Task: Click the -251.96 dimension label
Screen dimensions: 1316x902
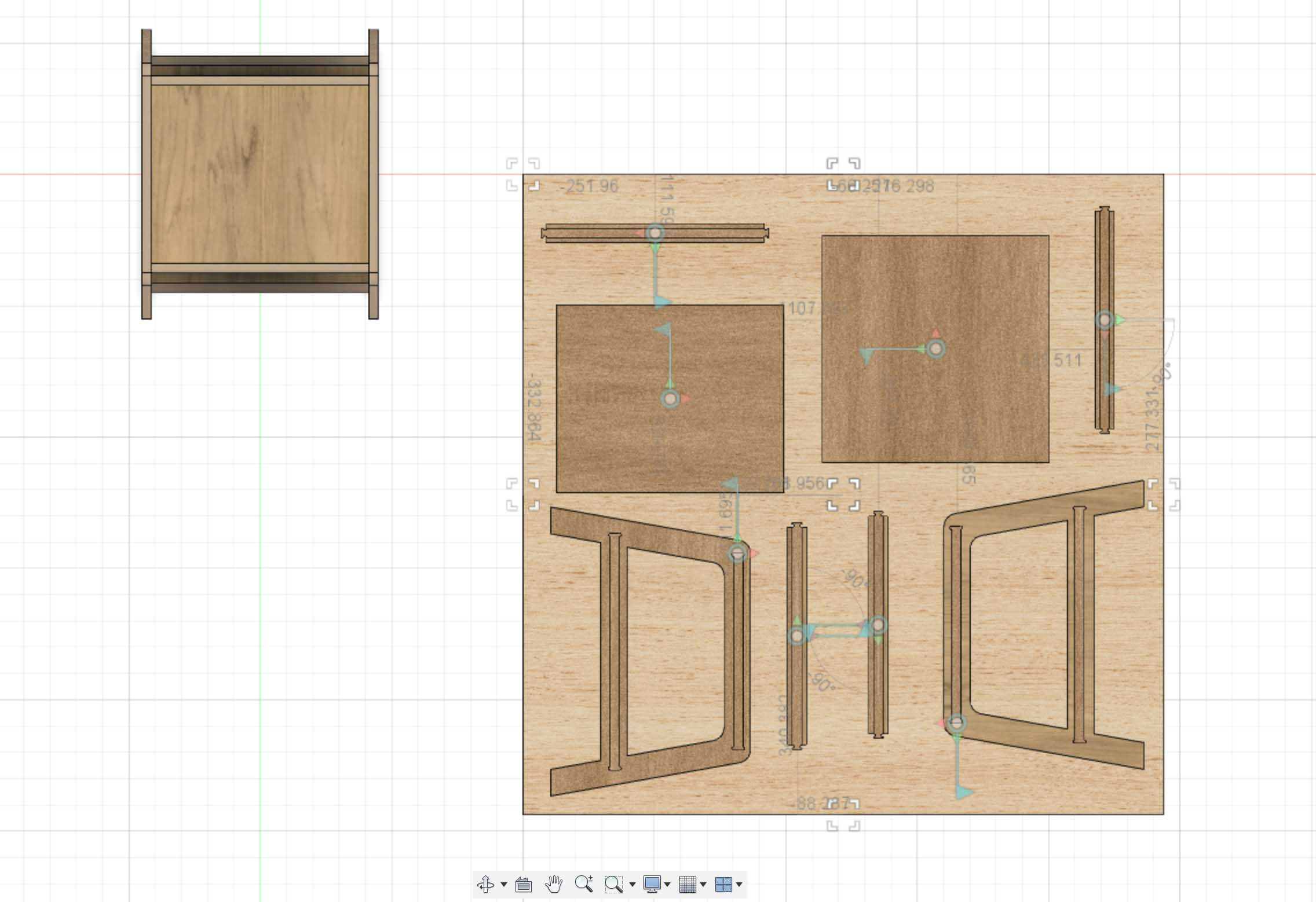Action: (x=590, y=186)
